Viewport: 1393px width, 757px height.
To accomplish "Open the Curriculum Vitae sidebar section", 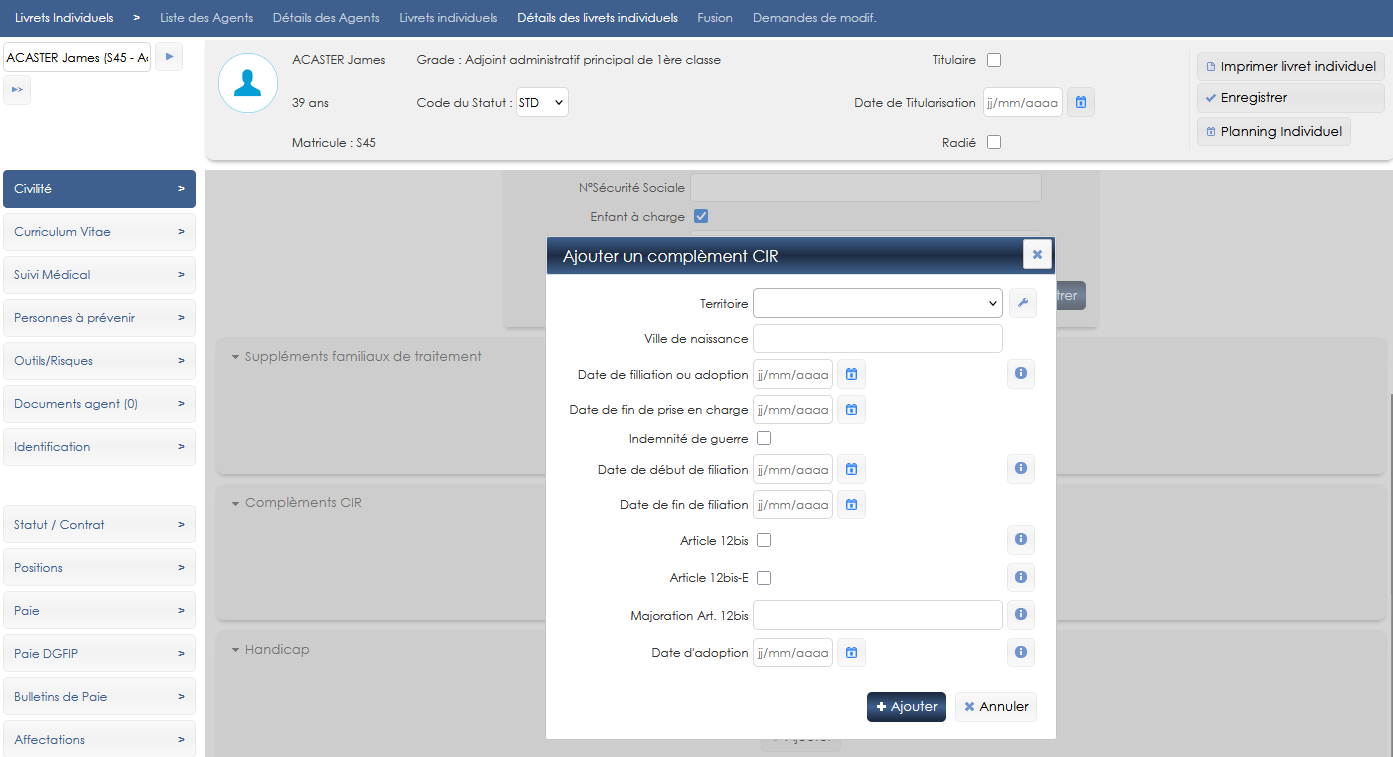I will [99, 232].
